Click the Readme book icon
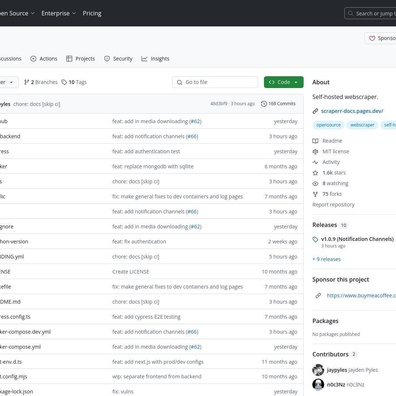This screenshot has height=396, width=396. [x=315, y=141]
